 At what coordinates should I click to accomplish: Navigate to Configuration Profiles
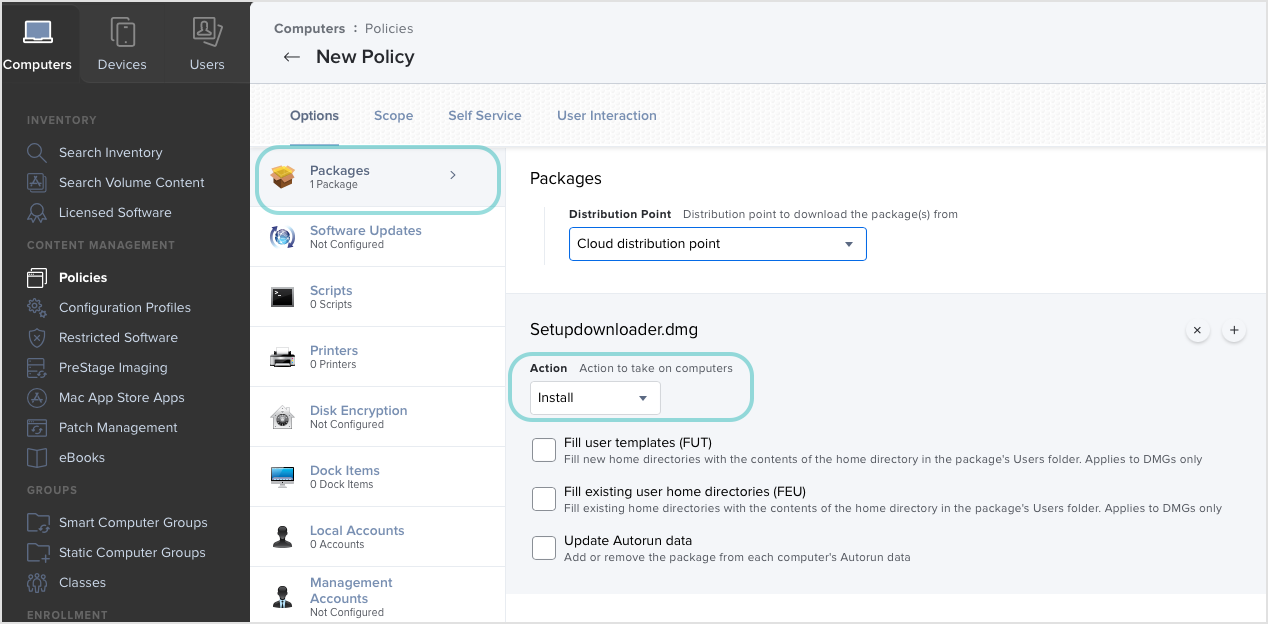pos(125,307)
